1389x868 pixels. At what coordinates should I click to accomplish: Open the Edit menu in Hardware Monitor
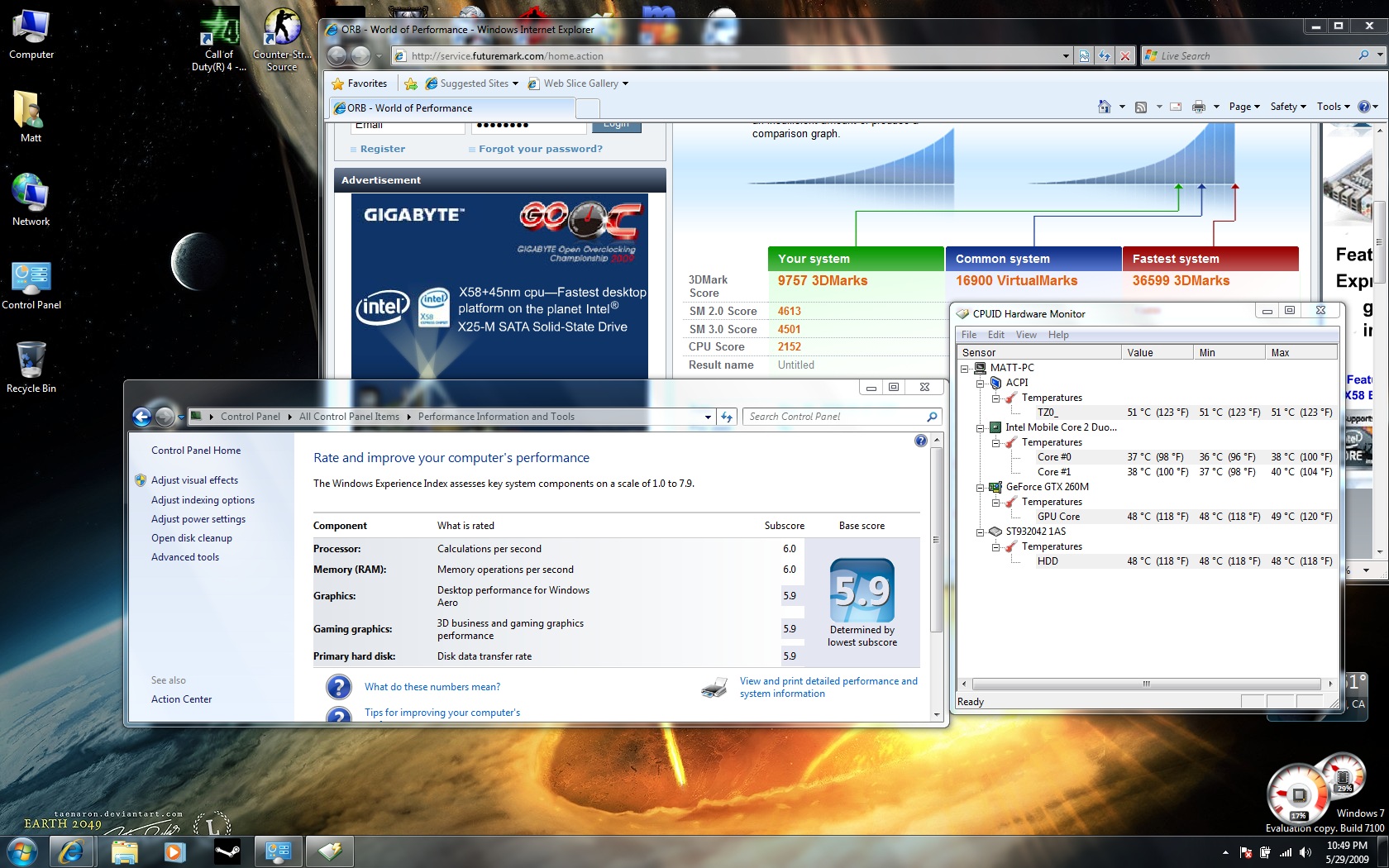pos(996,335)
